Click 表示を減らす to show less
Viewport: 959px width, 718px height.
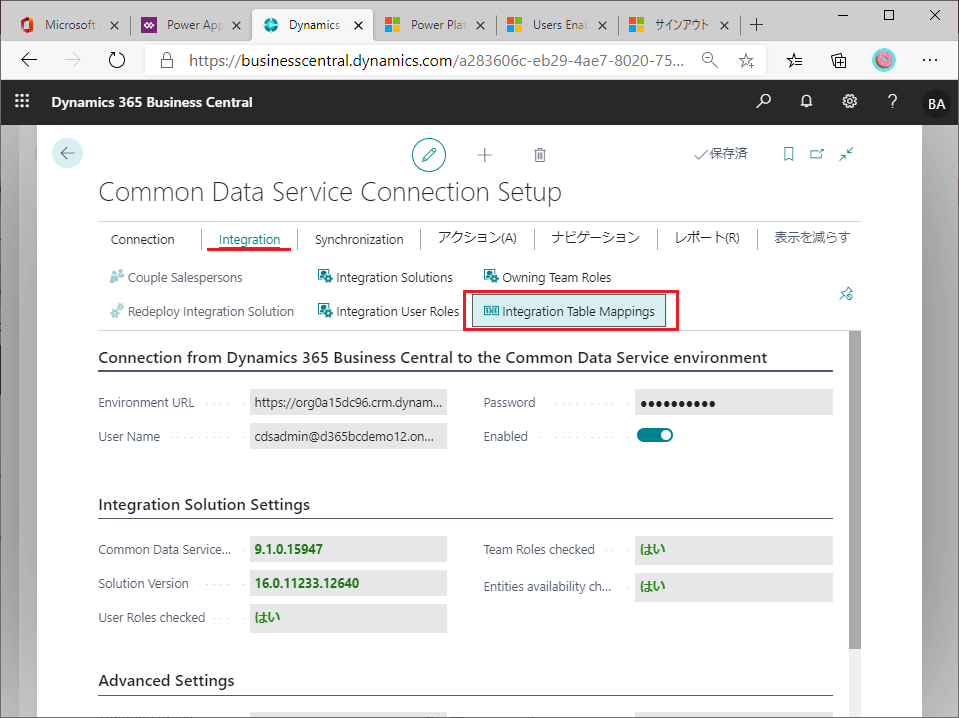[812, 237]
